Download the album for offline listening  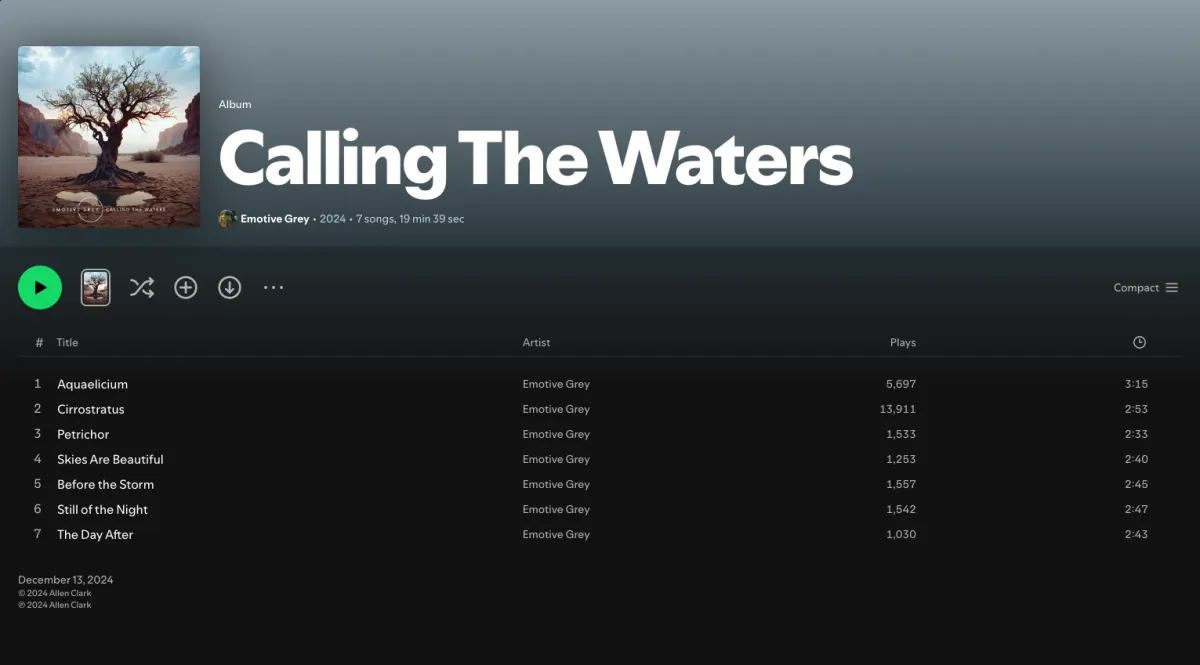pyautogui.click(x=230, y=288)
